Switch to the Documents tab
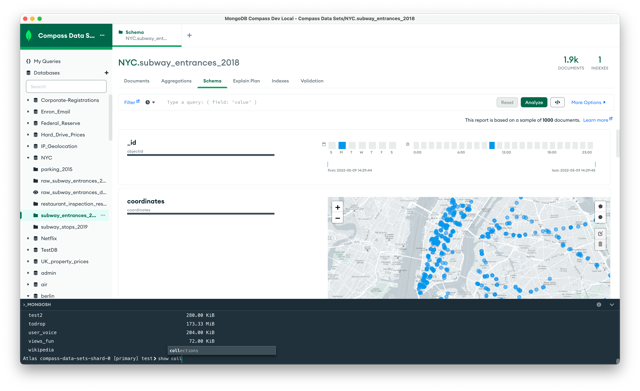 136,81
